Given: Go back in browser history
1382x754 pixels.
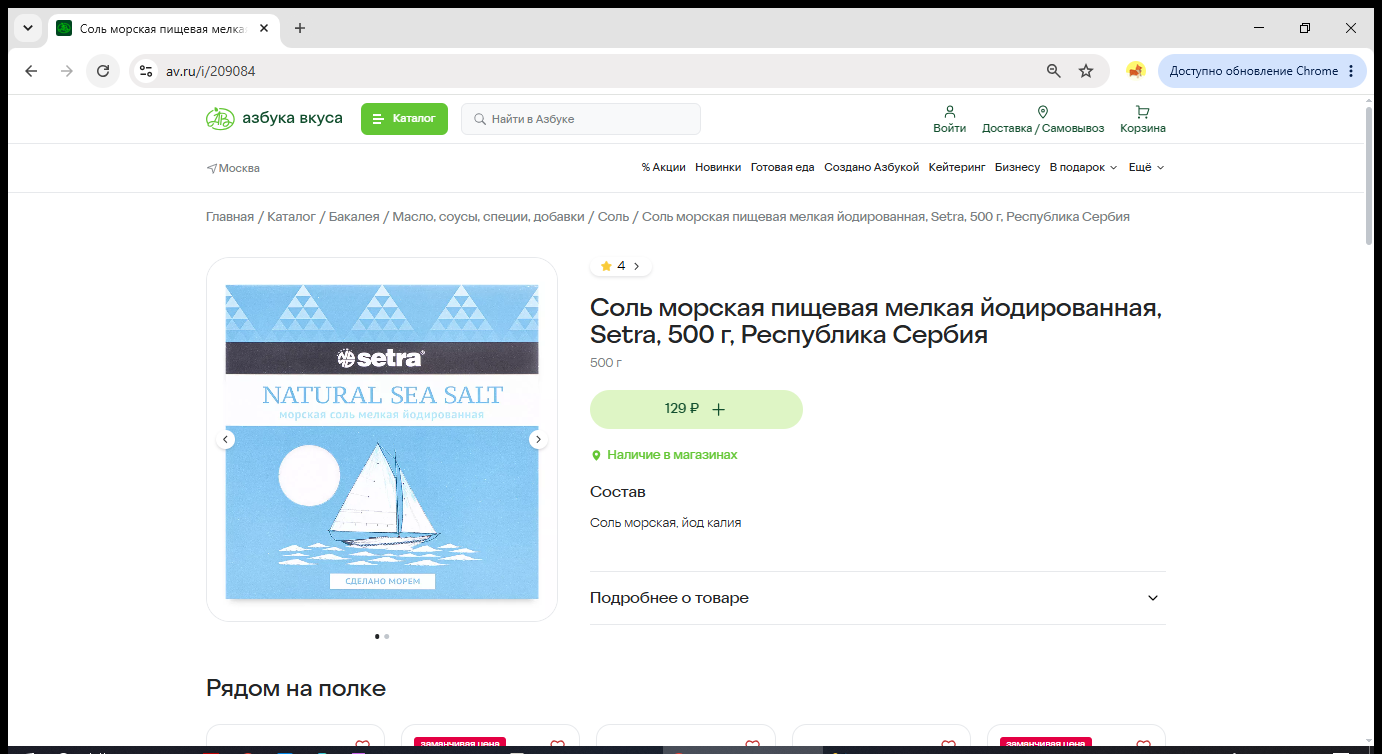Looking at the screenshot, I should tap(31, 71).
